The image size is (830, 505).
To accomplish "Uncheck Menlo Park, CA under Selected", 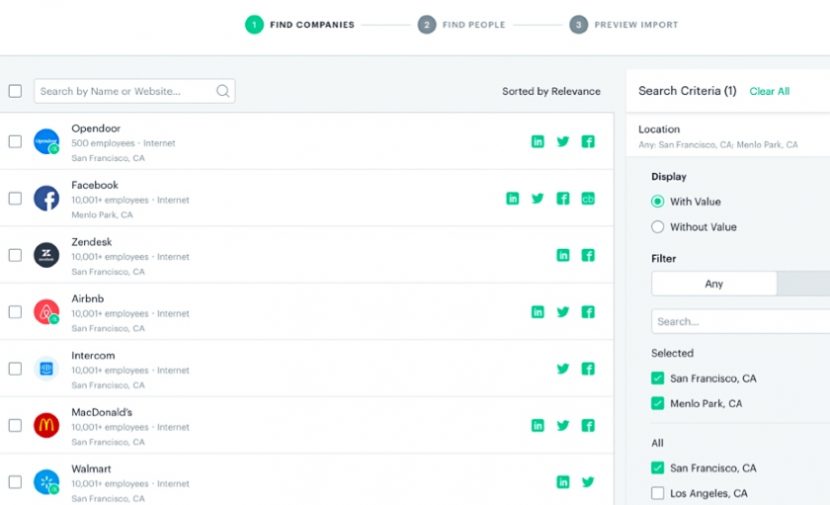I will (657, 403).
